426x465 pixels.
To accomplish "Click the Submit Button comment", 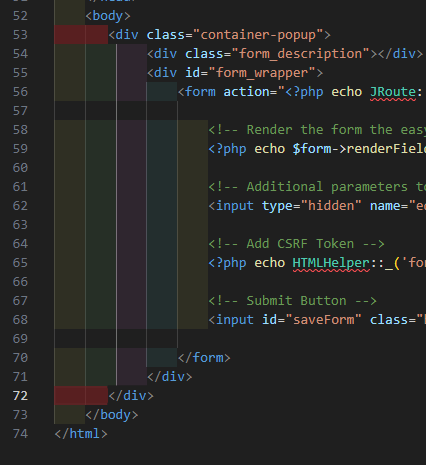I will pos(293,301).
